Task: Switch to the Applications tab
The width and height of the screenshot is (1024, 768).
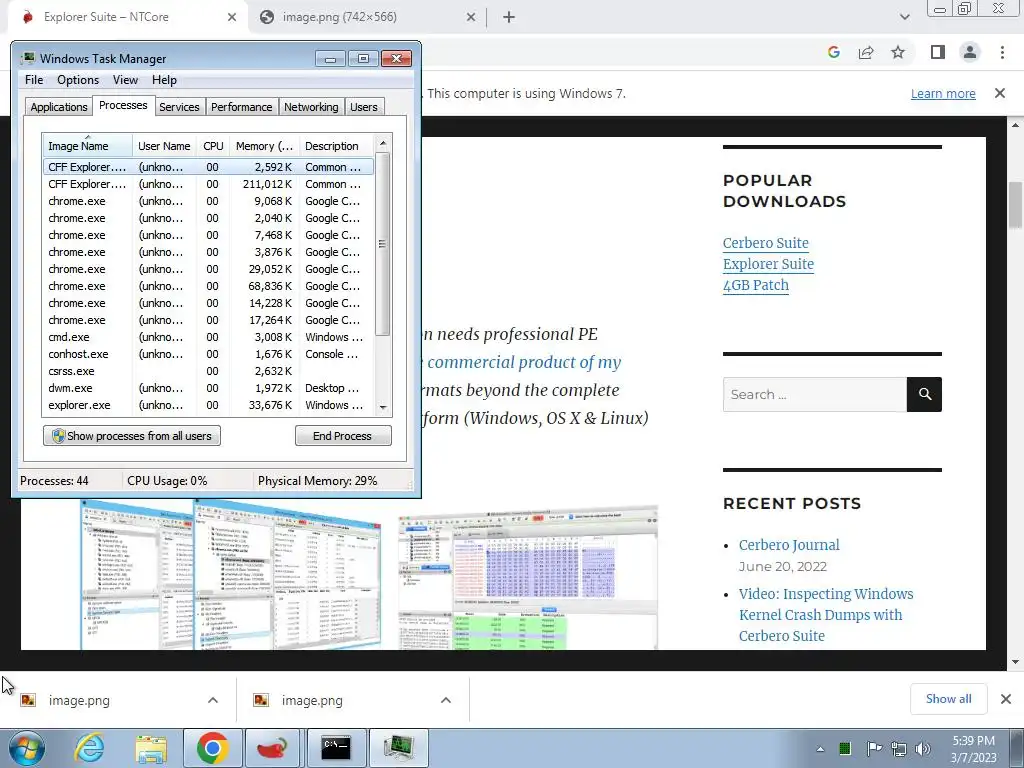Action: 59,107
